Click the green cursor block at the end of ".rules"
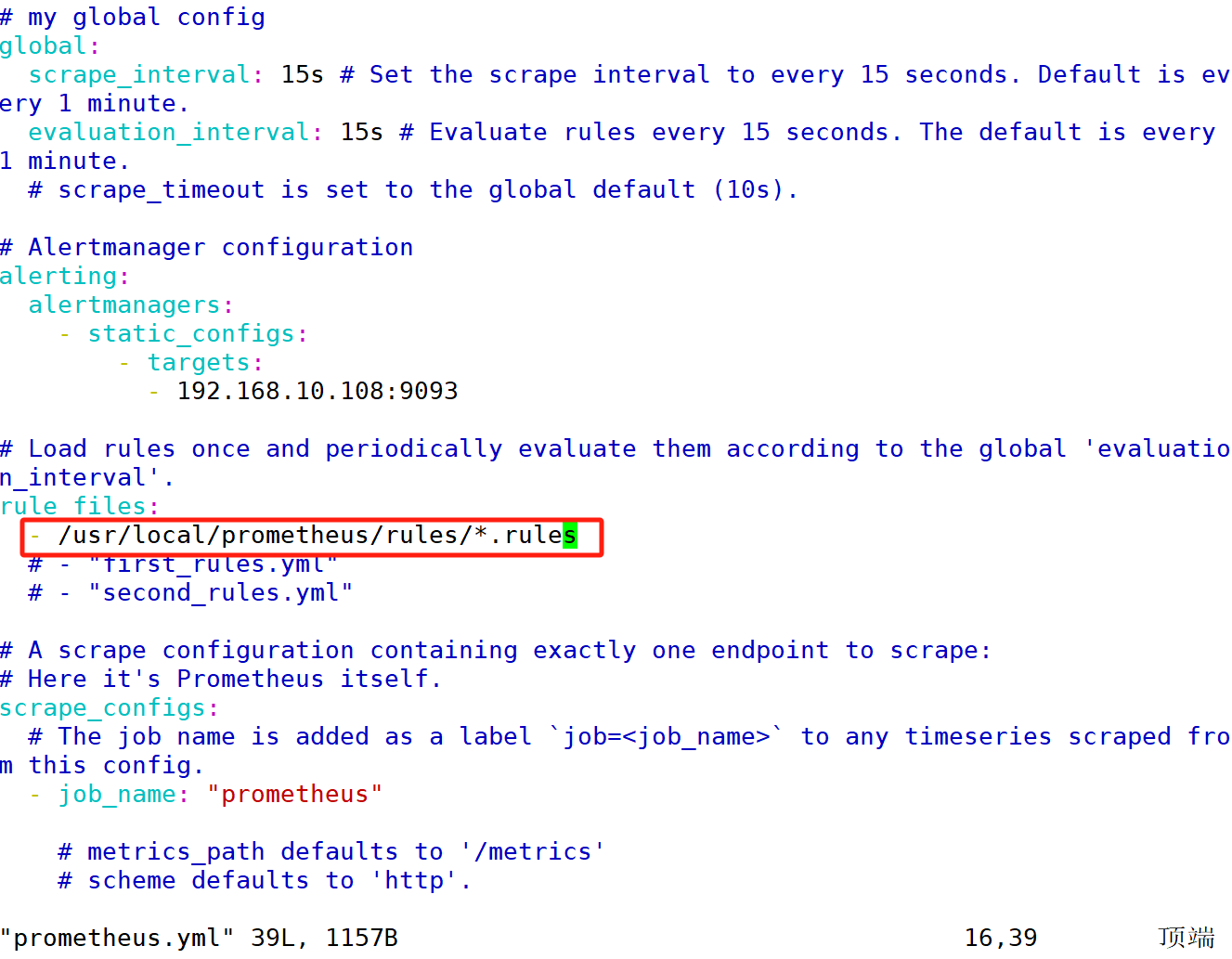 569,536
